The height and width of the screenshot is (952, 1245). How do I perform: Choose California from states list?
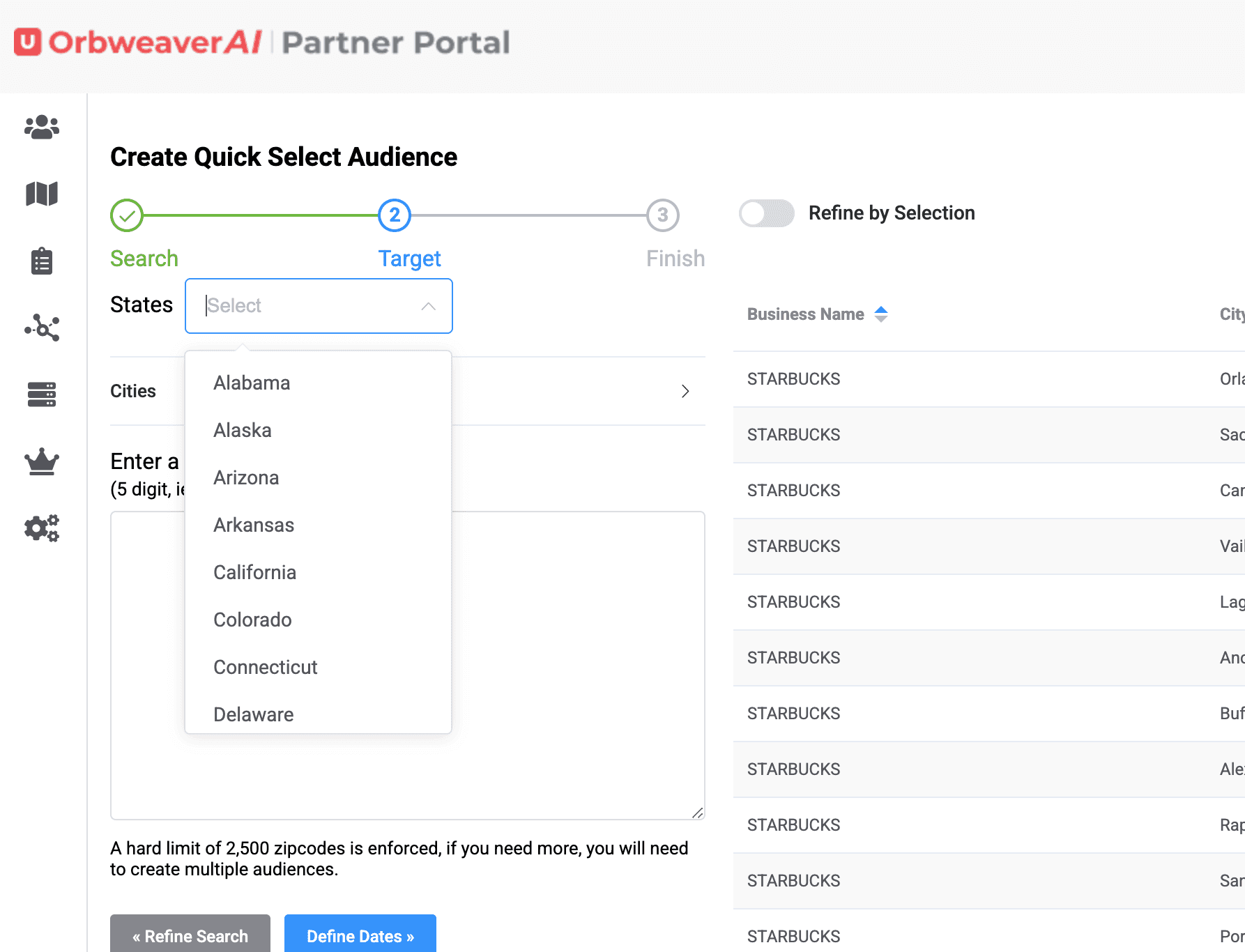pyautogui.click(x=319, y=572)
